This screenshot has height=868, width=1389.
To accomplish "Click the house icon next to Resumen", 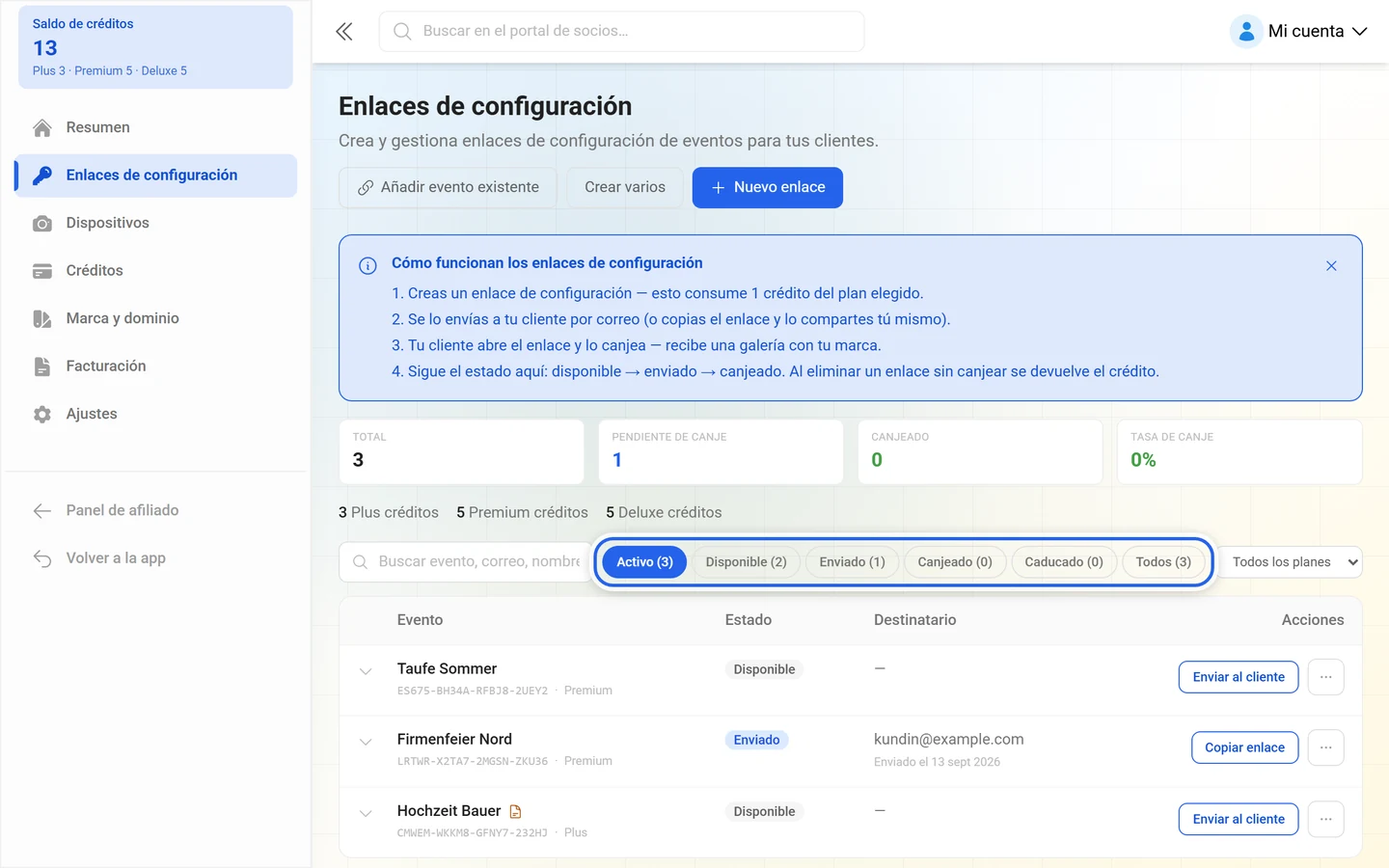I will point(42,127).
